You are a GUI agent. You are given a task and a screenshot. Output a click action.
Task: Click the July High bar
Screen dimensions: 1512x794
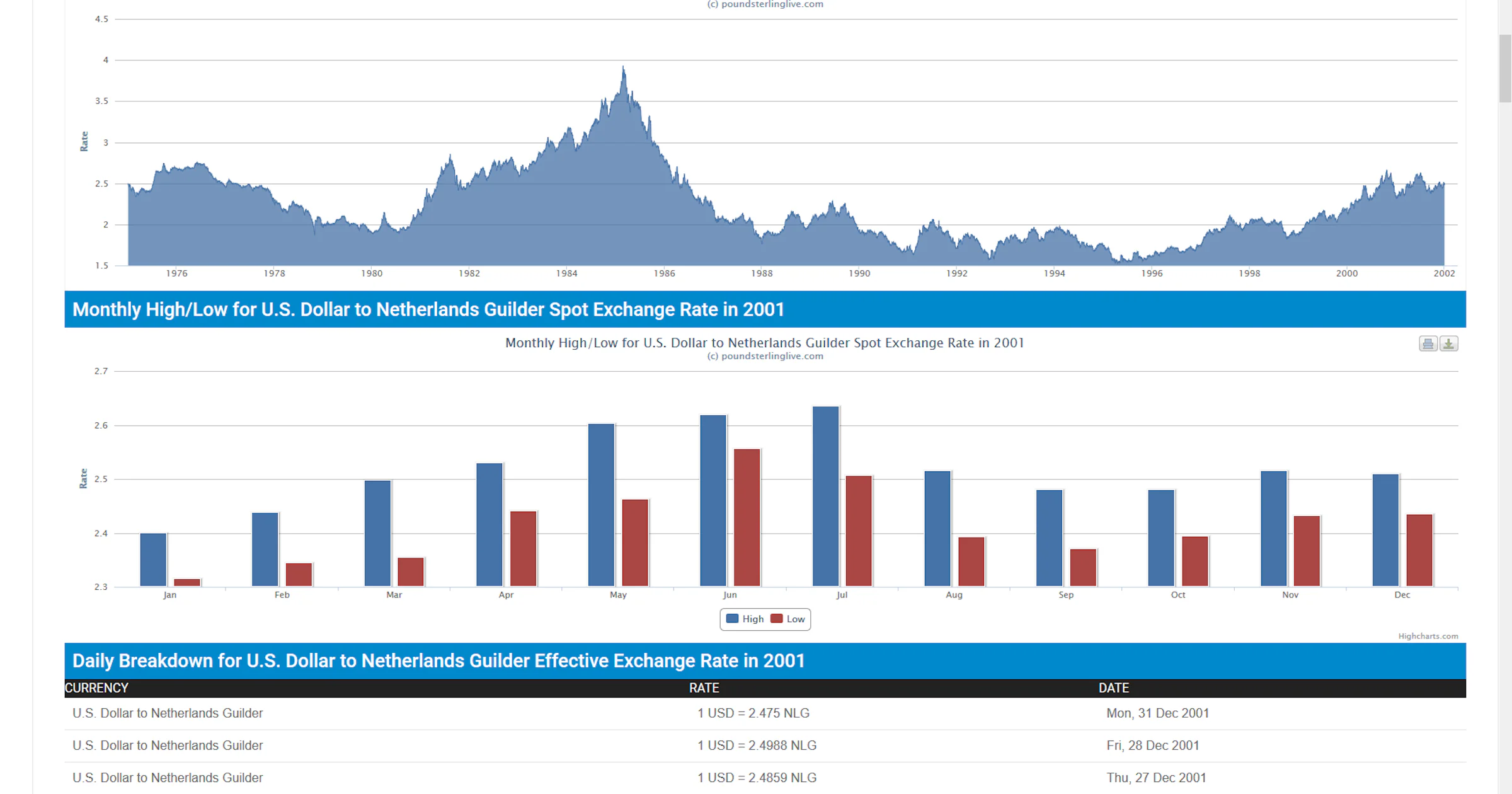coord(826,497)
